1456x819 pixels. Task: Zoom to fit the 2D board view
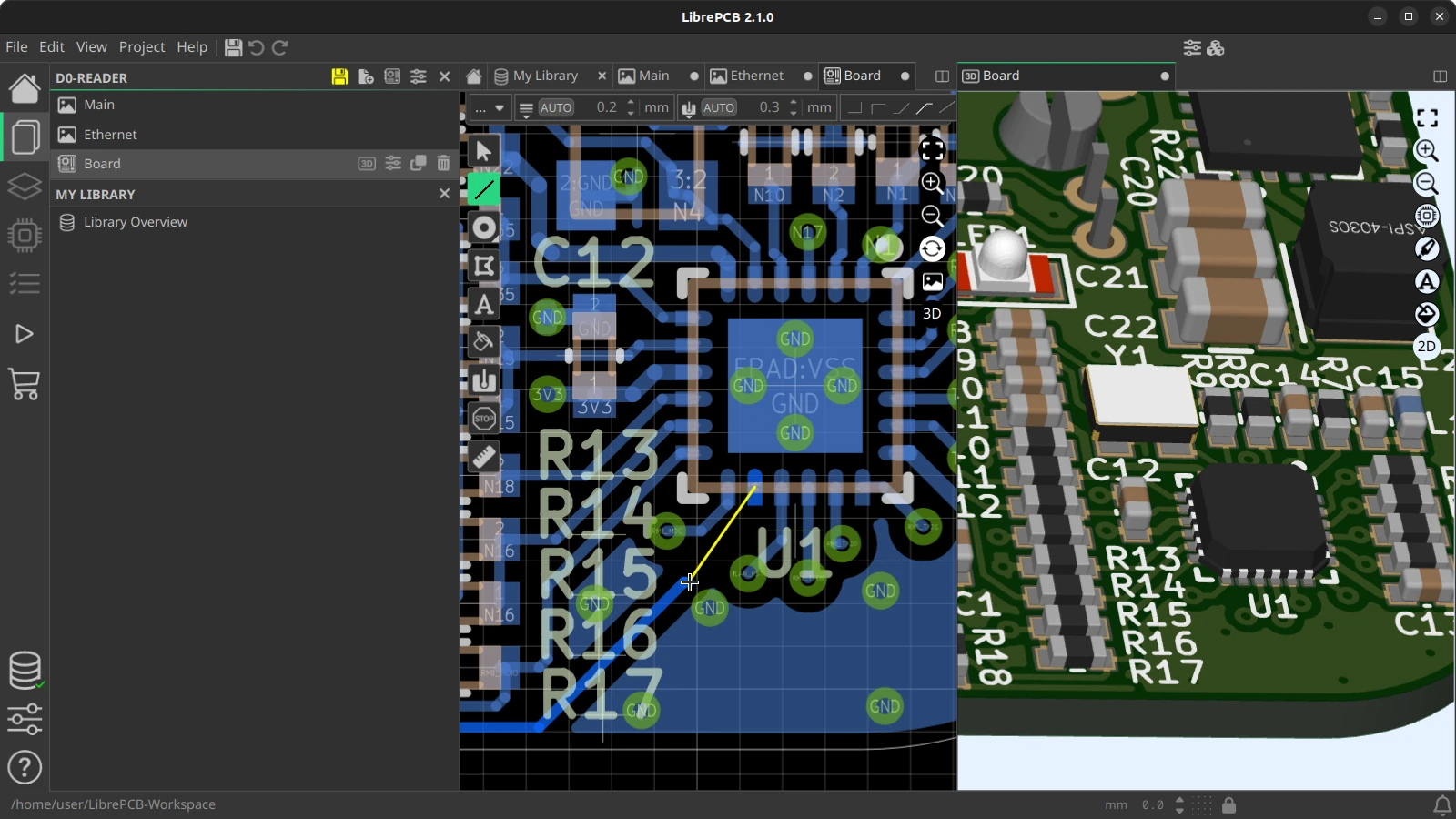pyautogui.click(x=932, y=150)
